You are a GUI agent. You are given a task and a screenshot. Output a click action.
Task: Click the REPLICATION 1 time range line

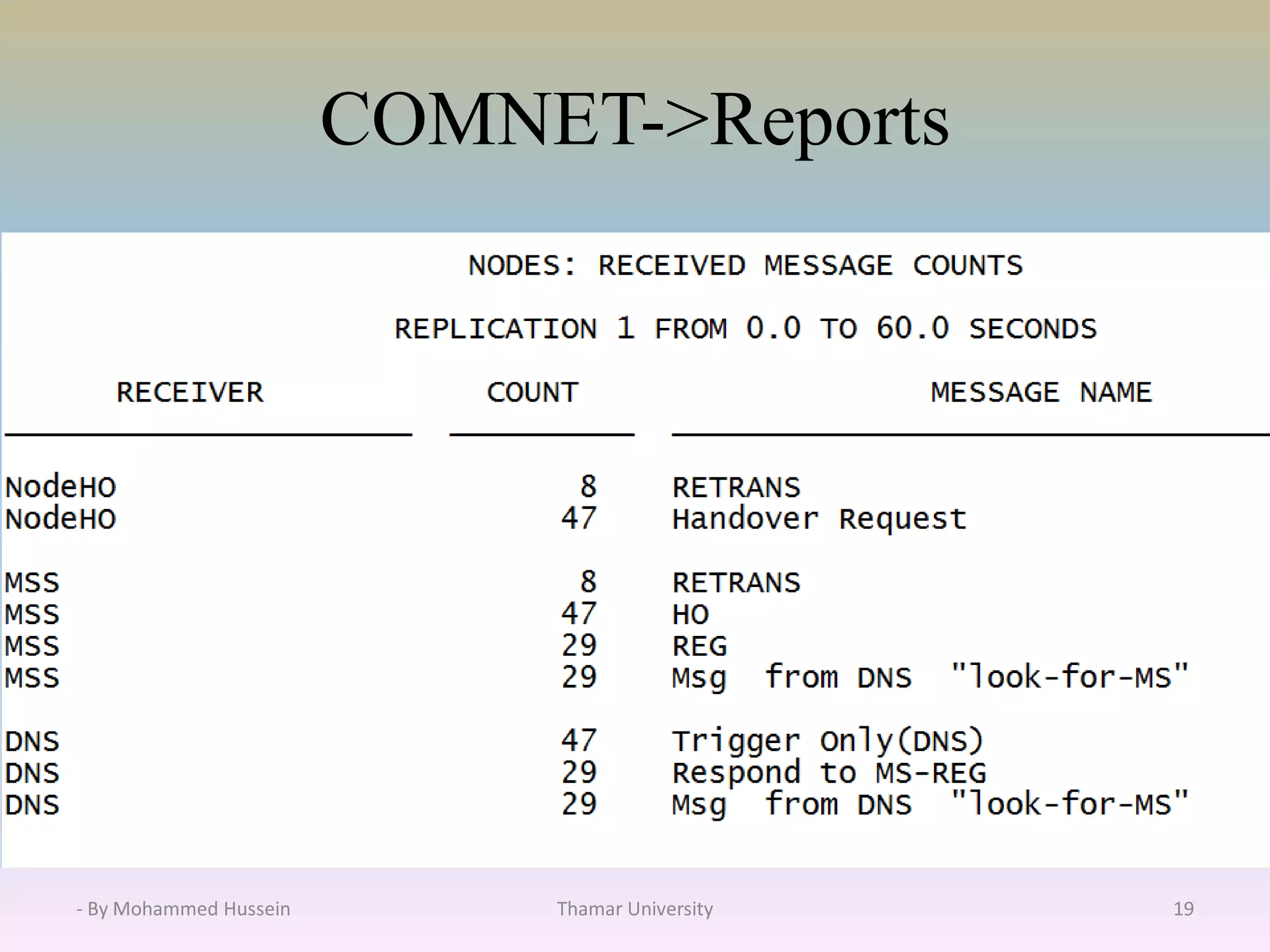[745, 328]
